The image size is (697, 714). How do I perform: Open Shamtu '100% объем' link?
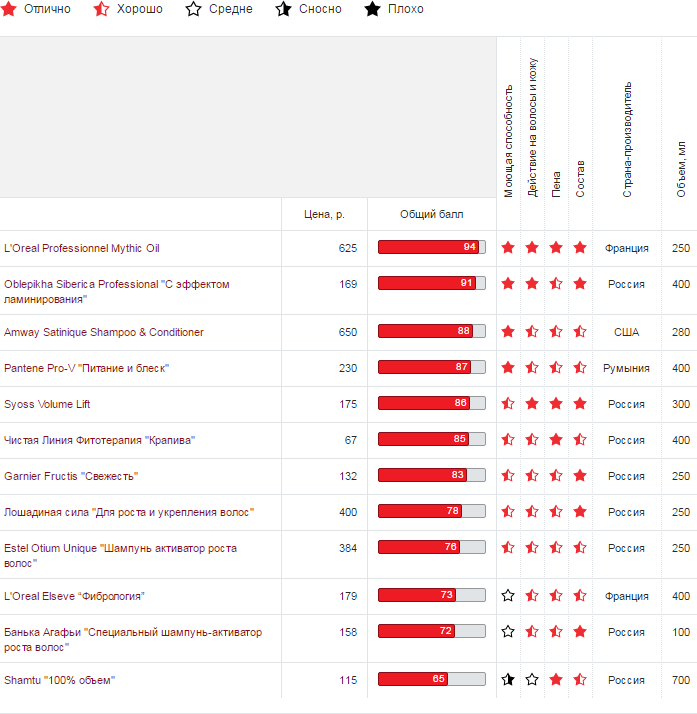coord(59,680)
